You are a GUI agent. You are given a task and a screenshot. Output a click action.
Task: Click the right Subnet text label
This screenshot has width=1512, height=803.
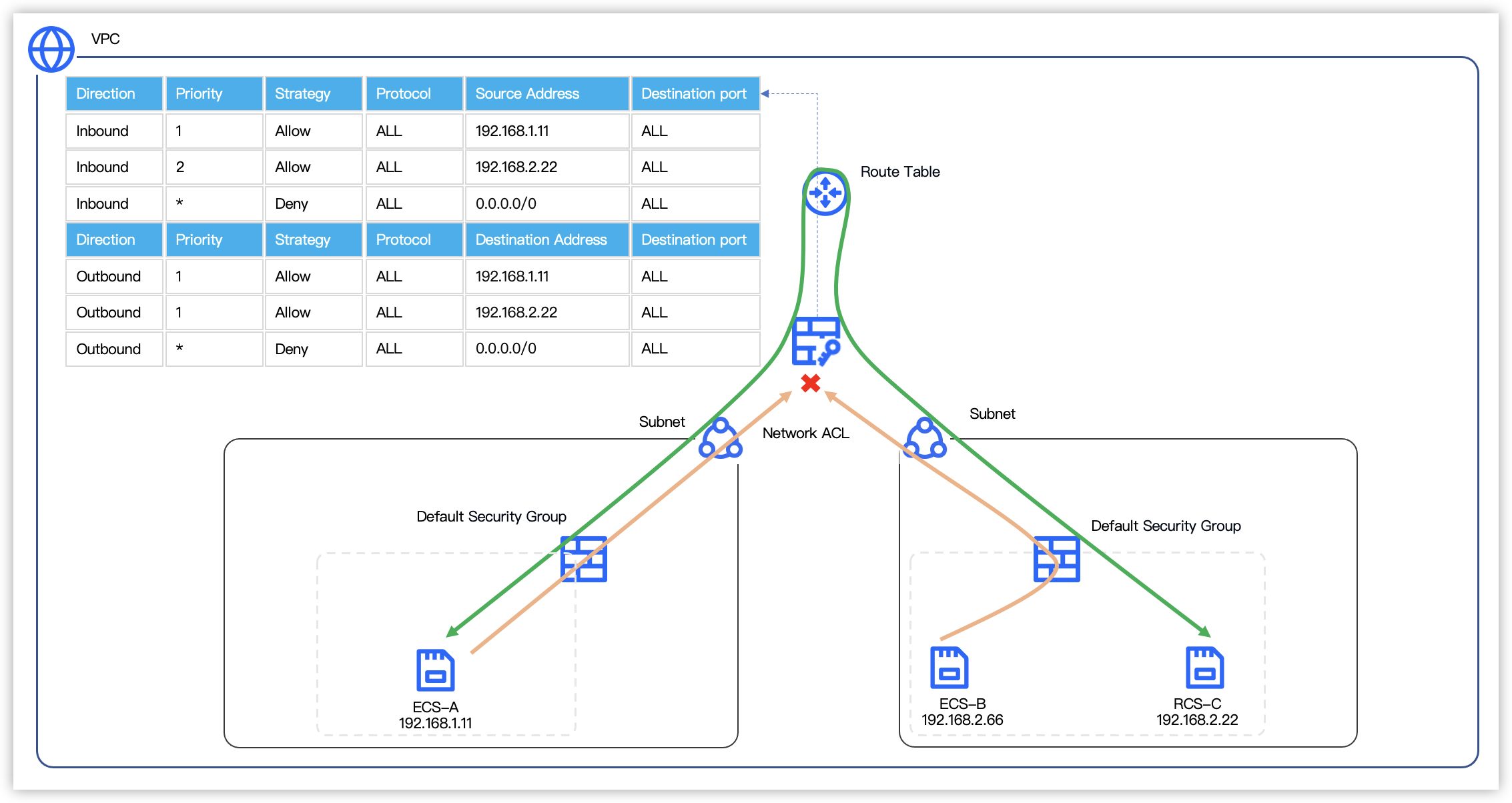992,414
